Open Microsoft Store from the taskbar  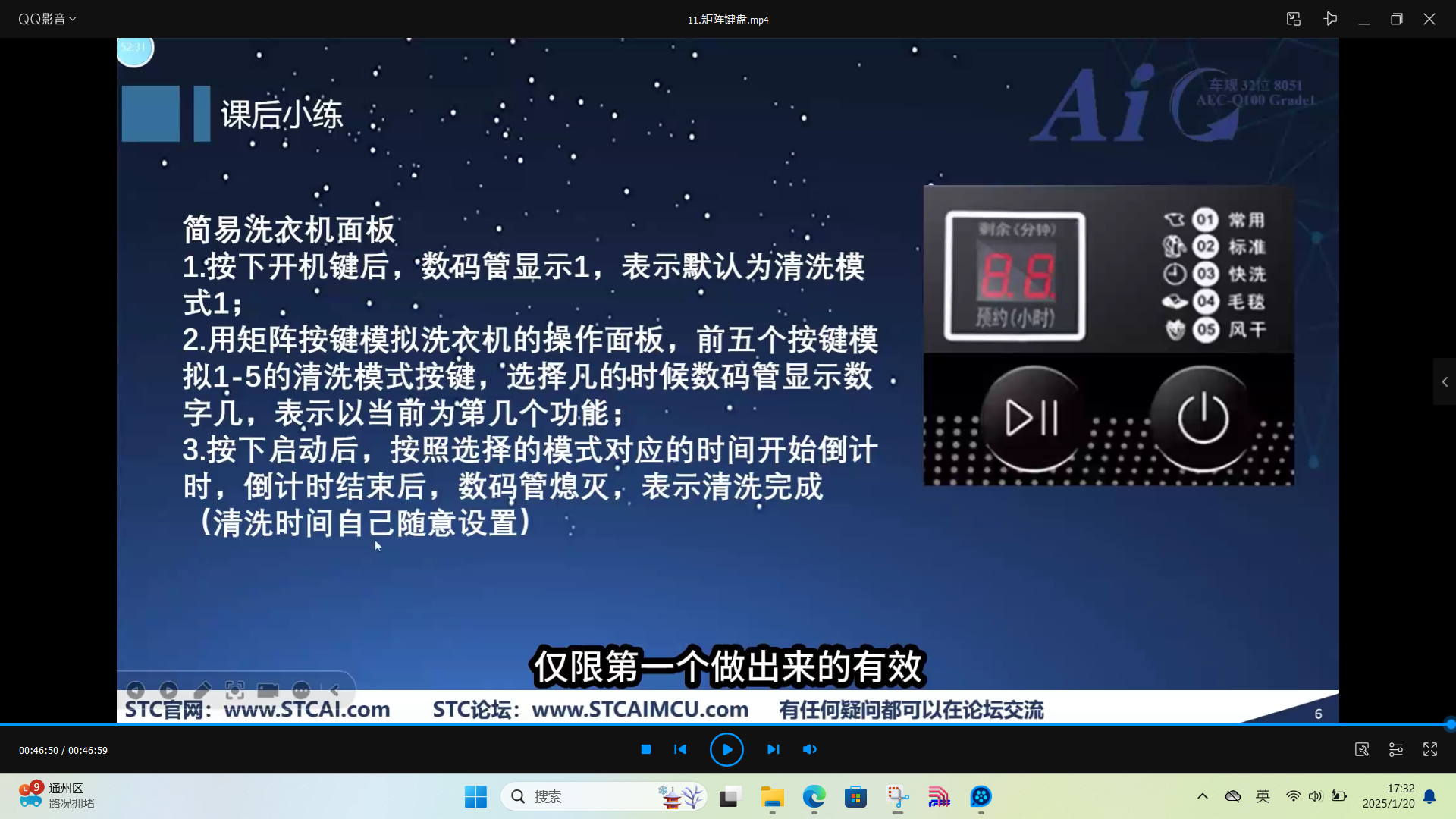click(855, 796)
